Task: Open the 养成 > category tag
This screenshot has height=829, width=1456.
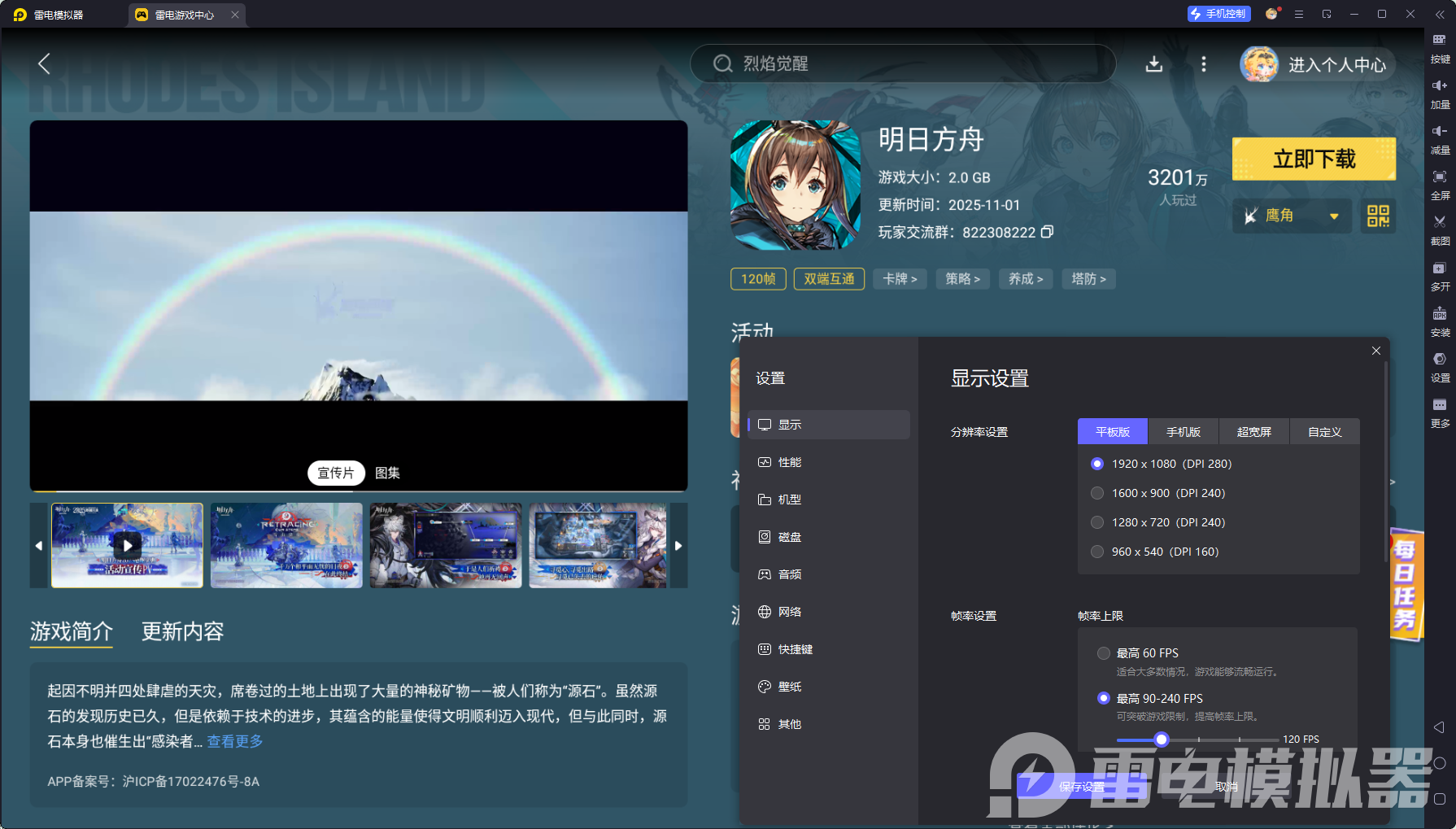Action: pyautogui.click(x=1026, y=279)
